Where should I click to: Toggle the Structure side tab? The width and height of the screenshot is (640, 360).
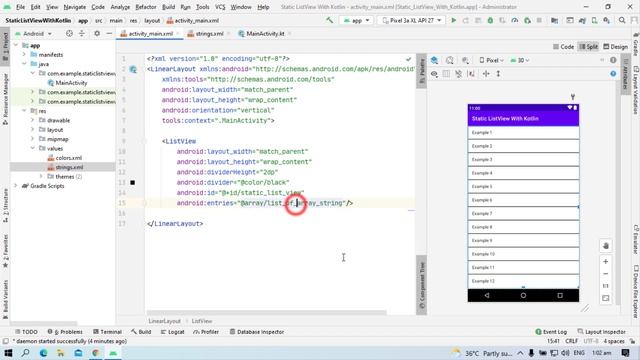pyautogui.click(x=5, y=205)
